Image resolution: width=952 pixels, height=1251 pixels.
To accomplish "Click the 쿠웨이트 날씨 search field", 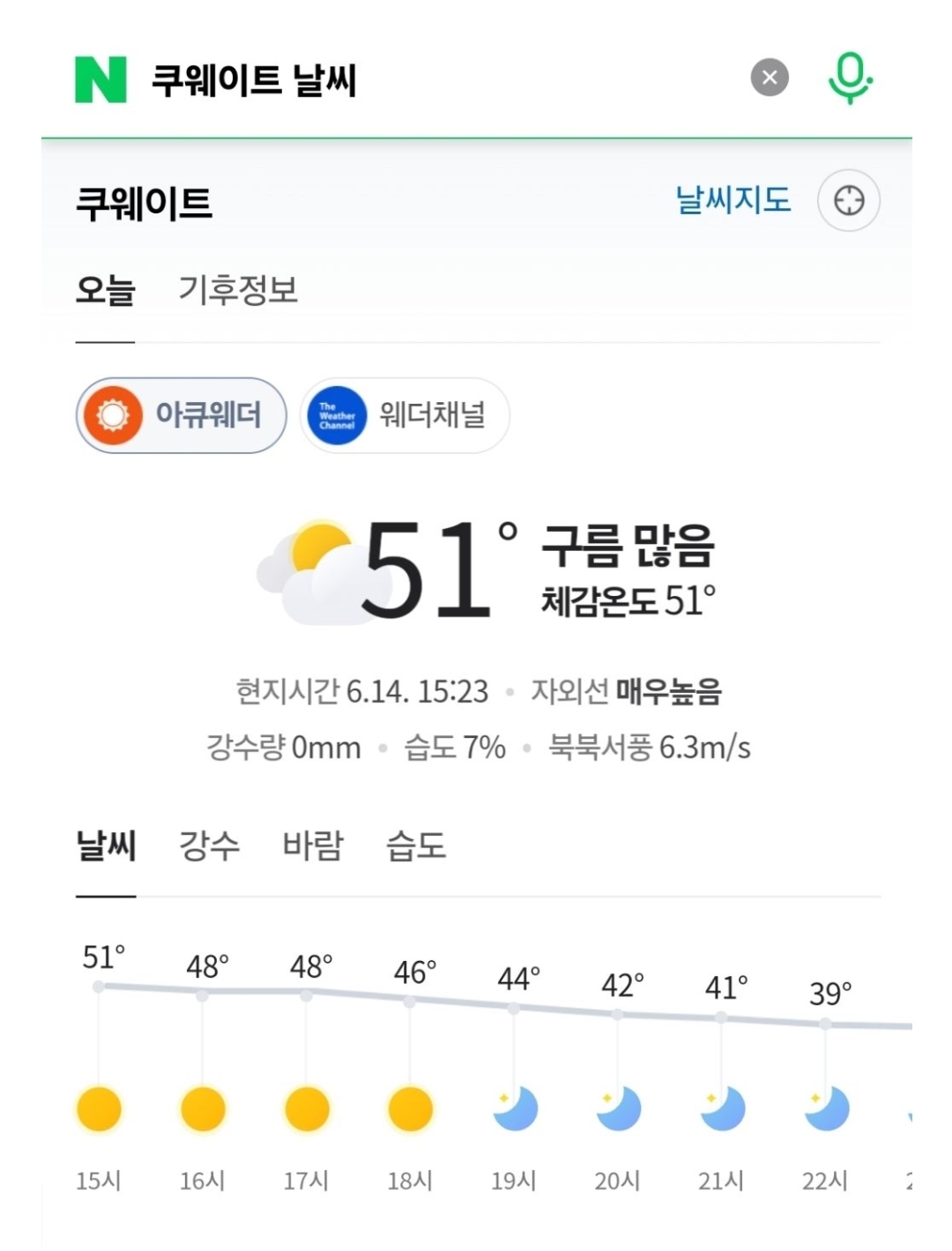I will [x=441, y=79].
